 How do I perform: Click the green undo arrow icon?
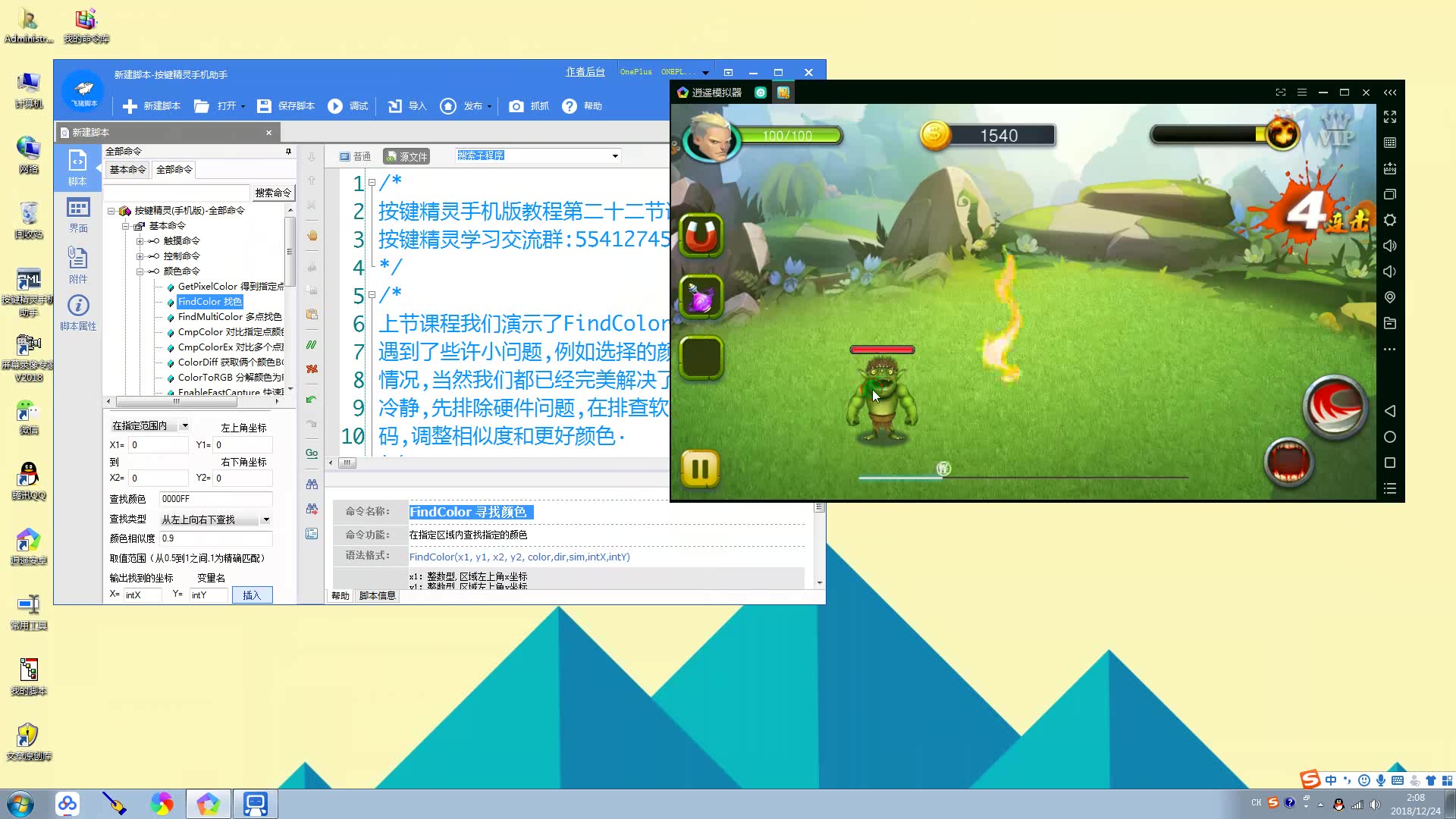pos(312,400)
